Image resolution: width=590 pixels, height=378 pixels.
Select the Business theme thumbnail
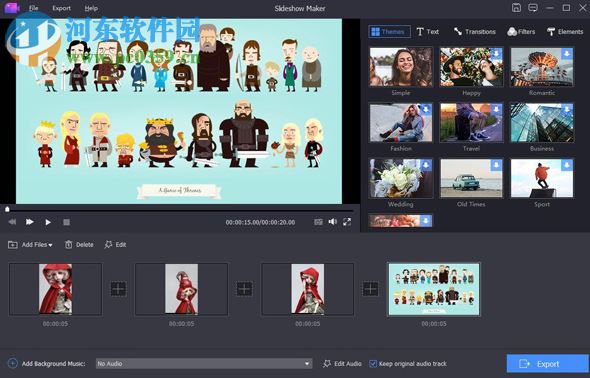pyautogui.click(x=542, y=123)
